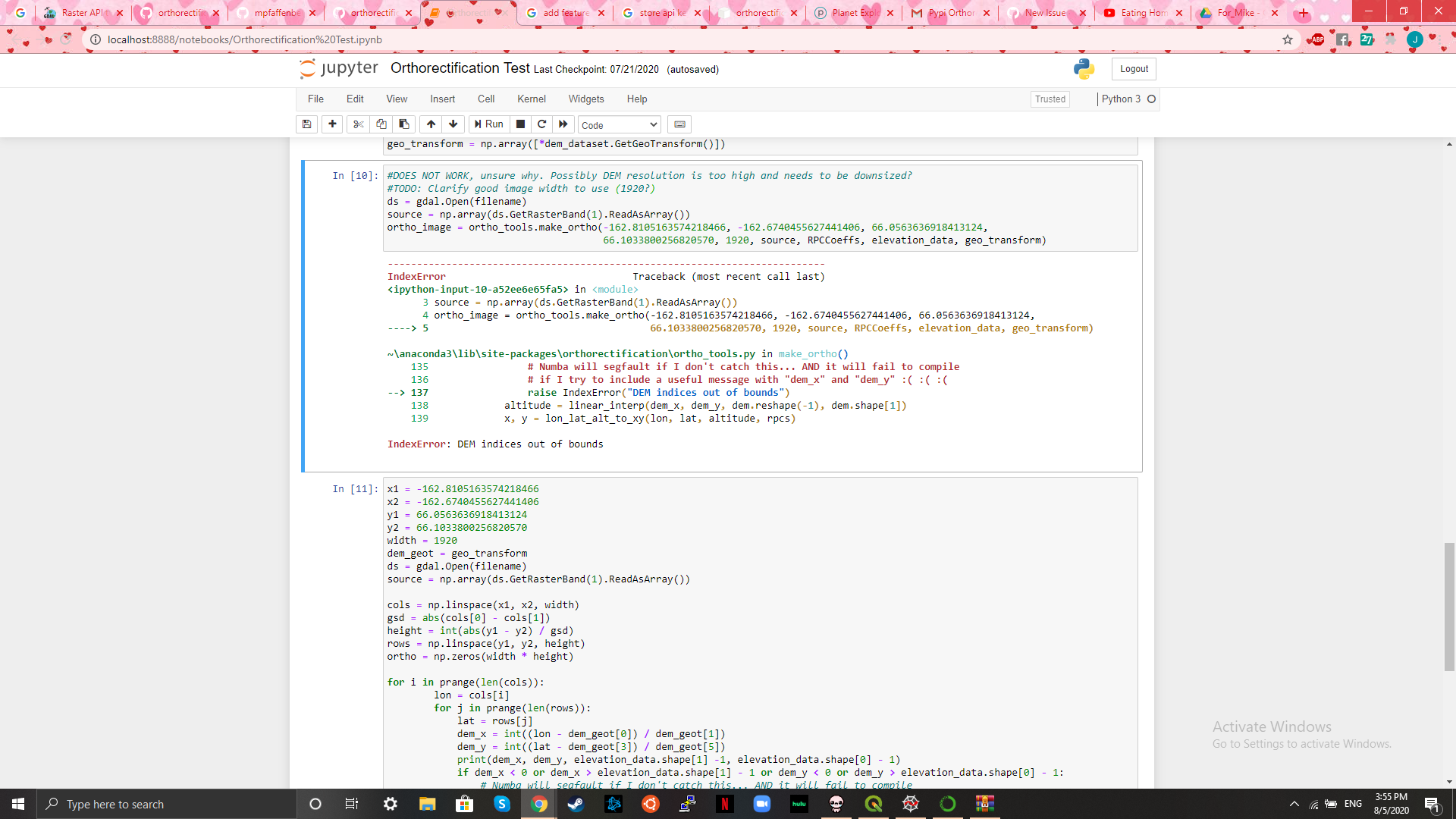
Task: Bookmark this page with the star icon
Action: coord(1288,39)
